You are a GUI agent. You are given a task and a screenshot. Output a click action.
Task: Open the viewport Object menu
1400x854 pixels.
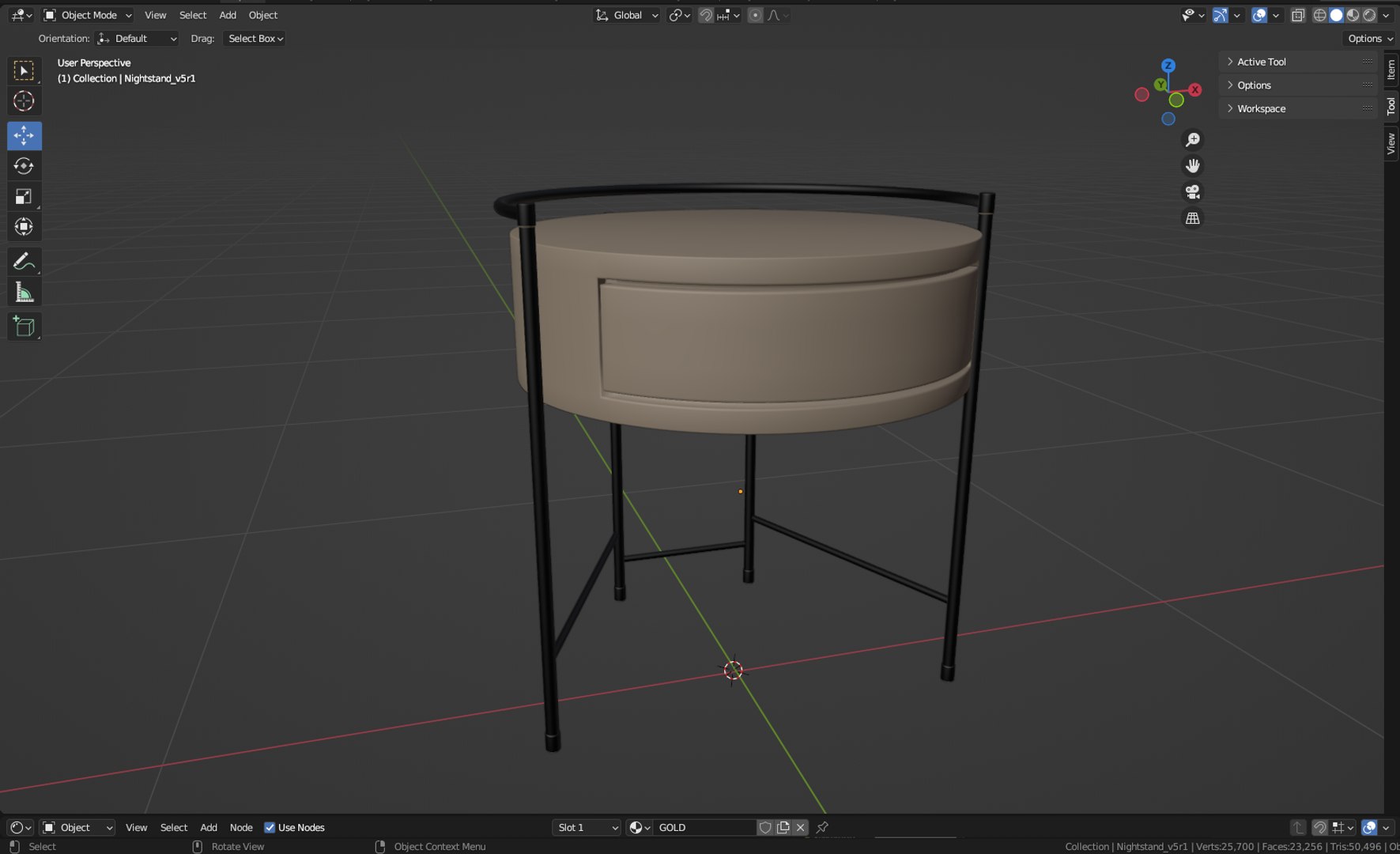pos(262,15)
